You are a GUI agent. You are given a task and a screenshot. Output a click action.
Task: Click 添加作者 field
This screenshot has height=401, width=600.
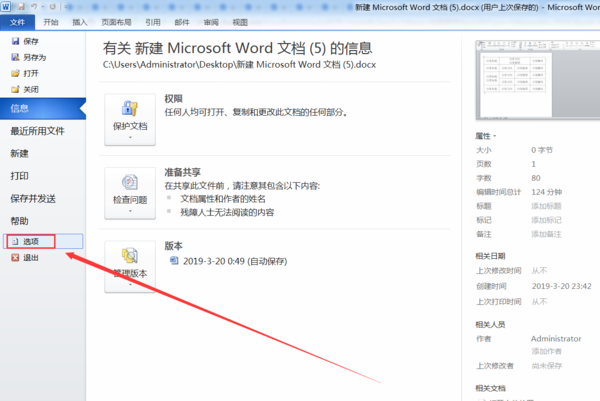click(546, 351)
